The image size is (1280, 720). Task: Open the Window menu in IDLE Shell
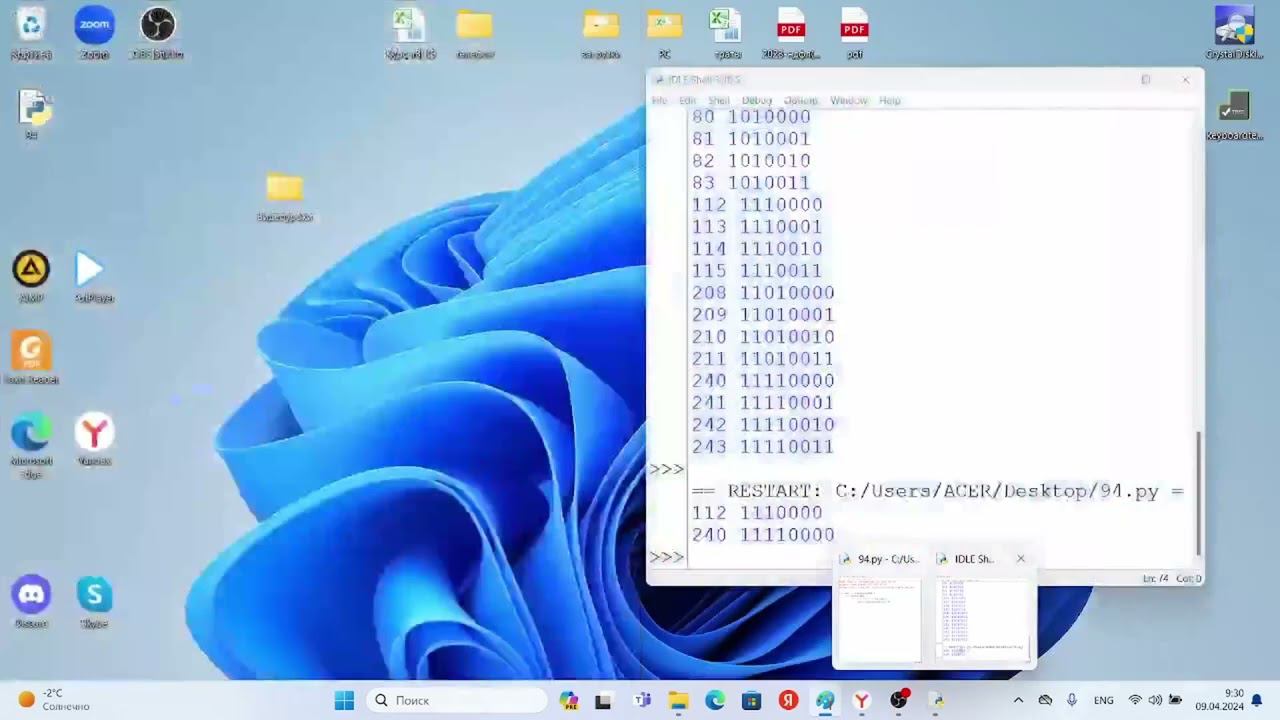[849, 100]
